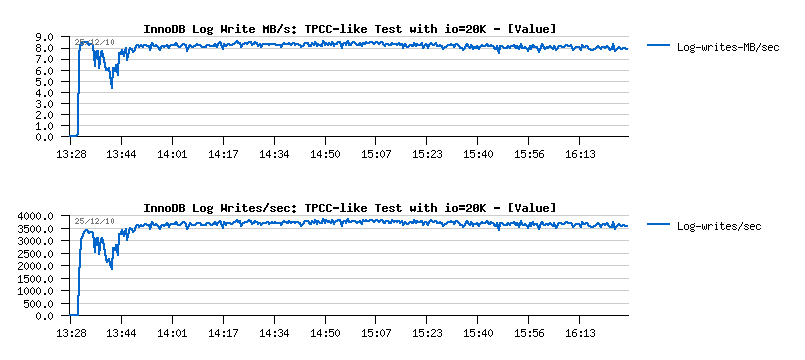The height and width of the screenshot is (360, 805).
Task: Click 15:40 on the Writes/sec chart time axis
Action: pyautogui.click(x=477, y=334)
